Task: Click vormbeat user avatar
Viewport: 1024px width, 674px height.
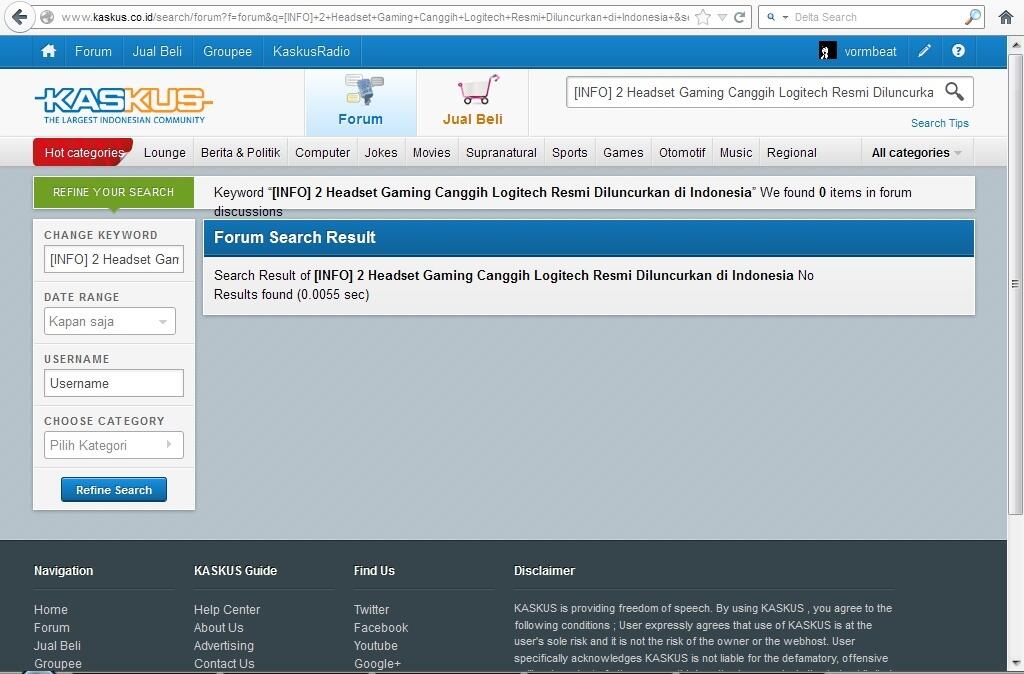Action: tap(827, 51)
